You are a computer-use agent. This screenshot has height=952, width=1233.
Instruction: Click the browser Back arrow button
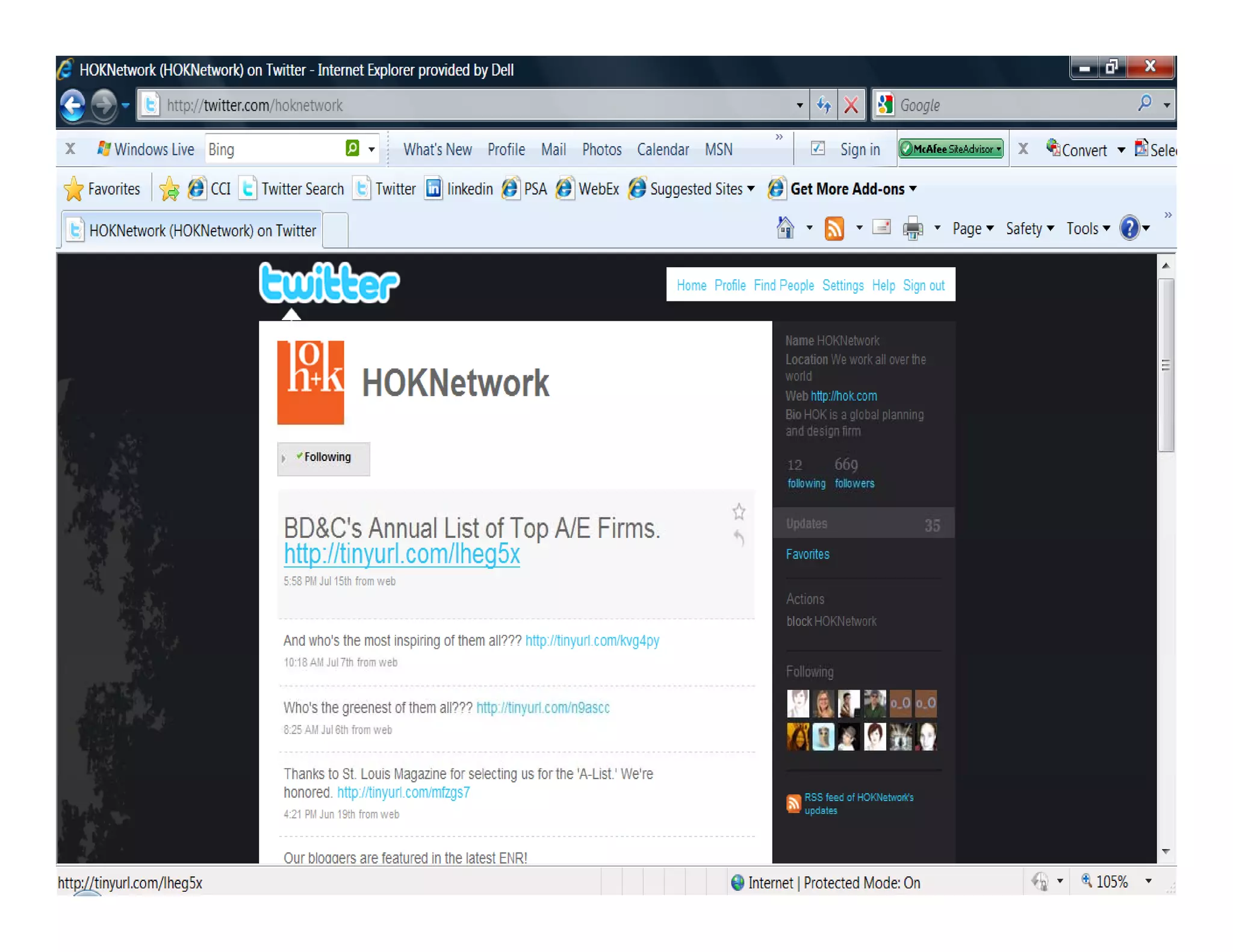(x=73, y=105)
